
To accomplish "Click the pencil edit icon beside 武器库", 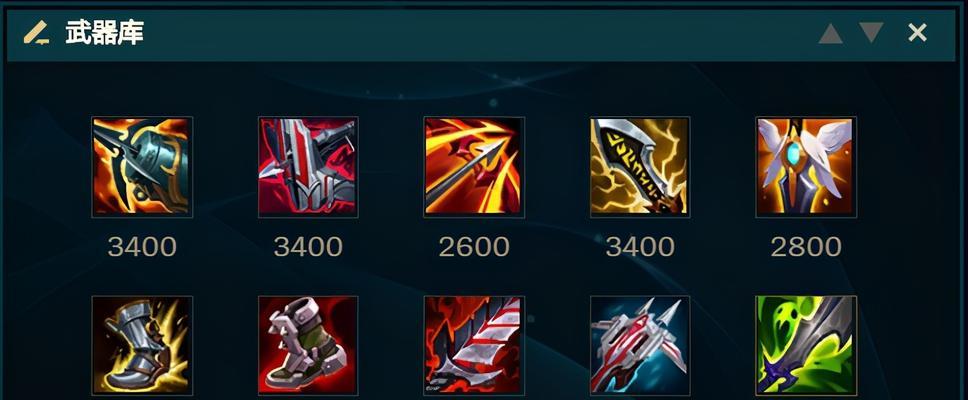I will [x=36, y=33].
